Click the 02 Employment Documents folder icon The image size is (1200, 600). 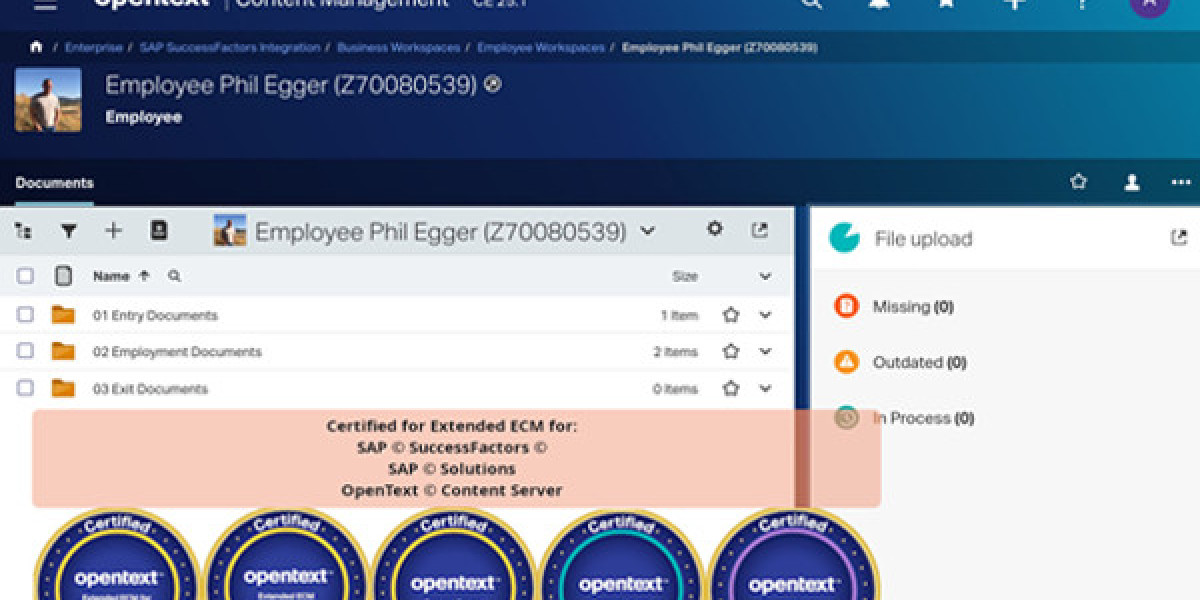(x=63, y=351)
